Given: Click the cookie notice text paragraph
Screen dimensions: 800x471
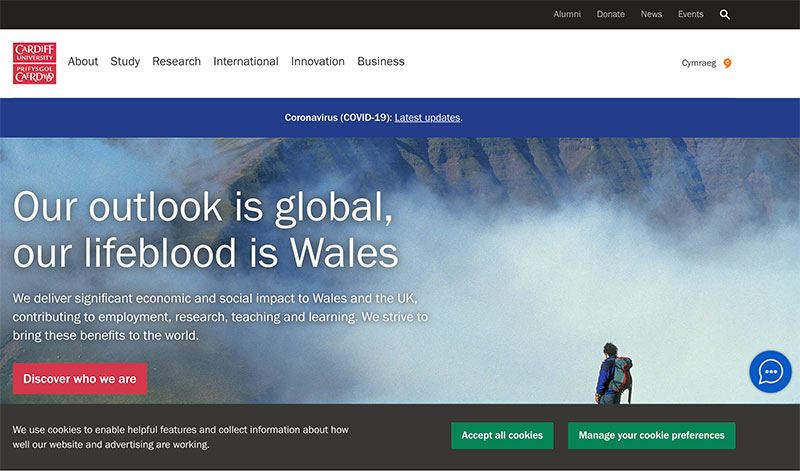Looking at the screenshot, I should click(x=181, y=437).
